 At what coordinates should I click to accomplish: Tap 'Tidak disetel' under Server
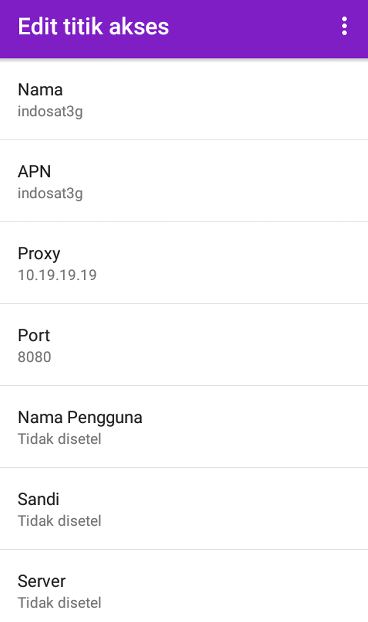click(x=59, y=603)
